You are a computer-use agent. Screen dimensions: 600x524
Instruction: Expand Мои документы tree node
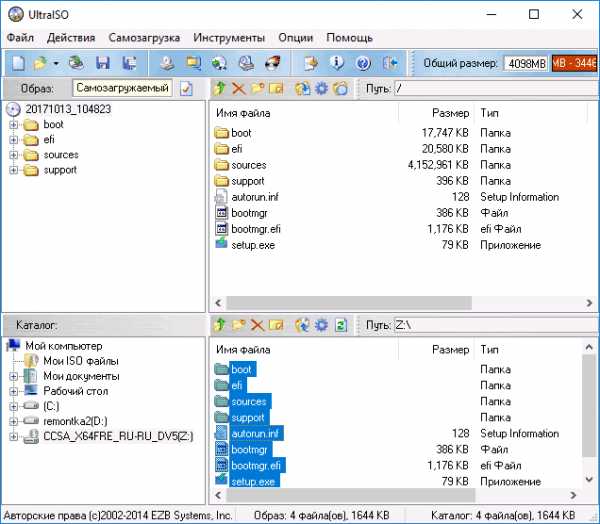(13, 376)
